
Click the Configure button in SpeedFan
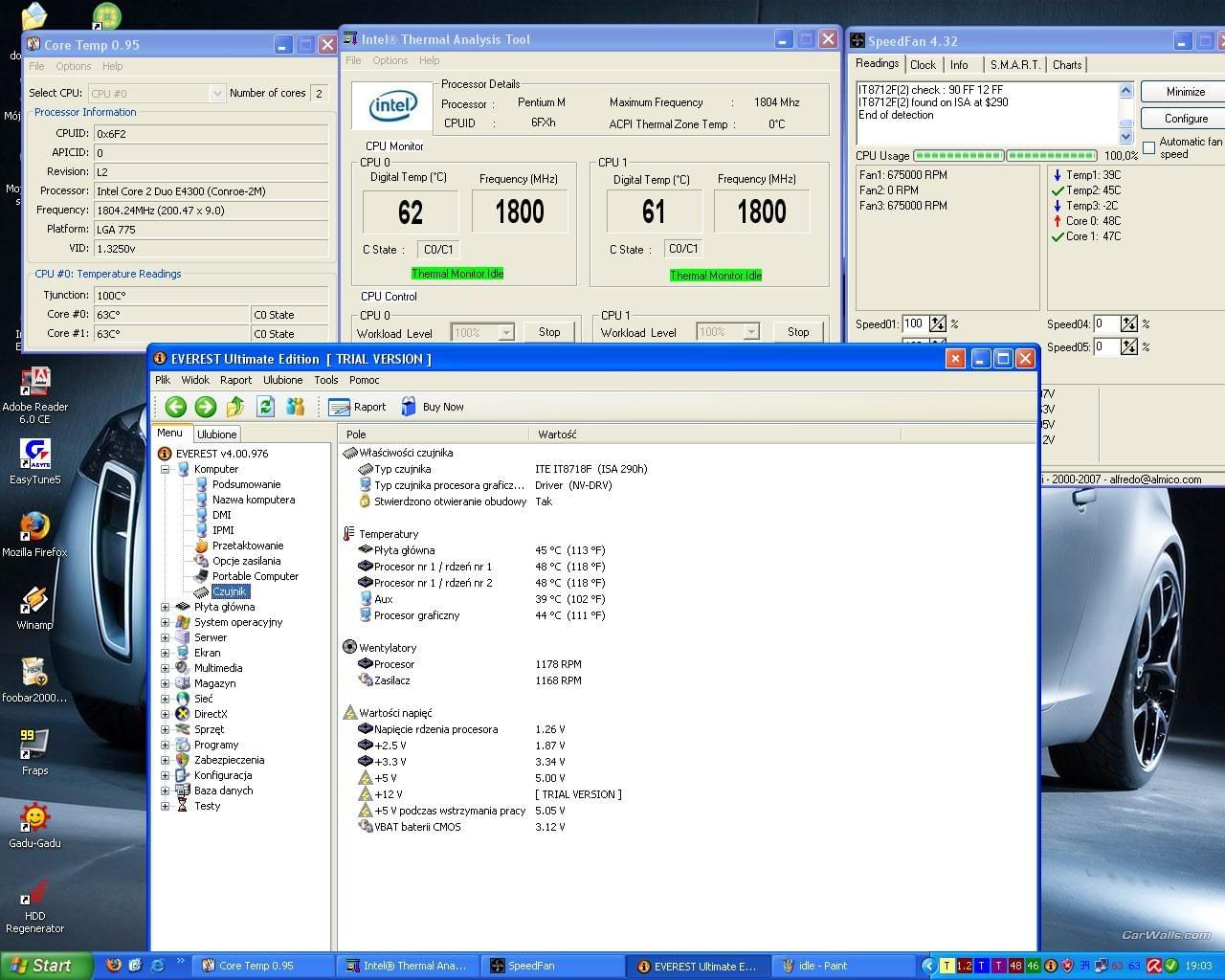point(1186,119)
